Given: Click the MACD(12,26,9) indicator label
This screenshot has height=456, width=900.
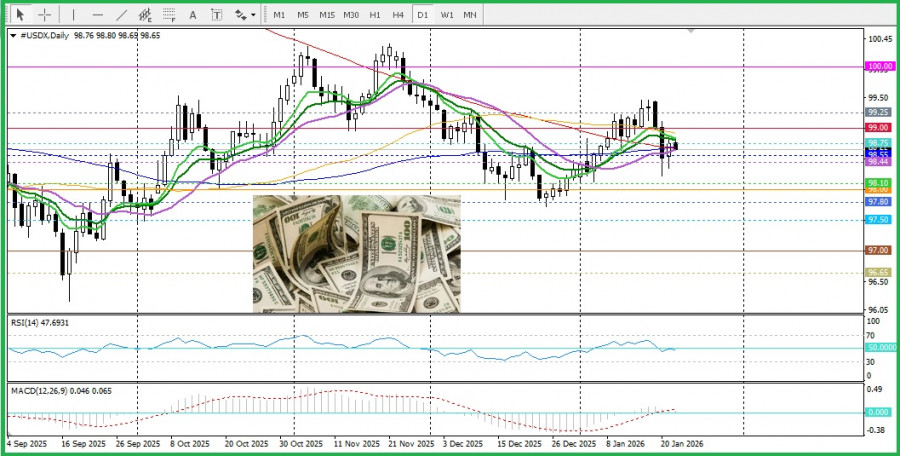Looking at the screenshot, I should [61, 391].
